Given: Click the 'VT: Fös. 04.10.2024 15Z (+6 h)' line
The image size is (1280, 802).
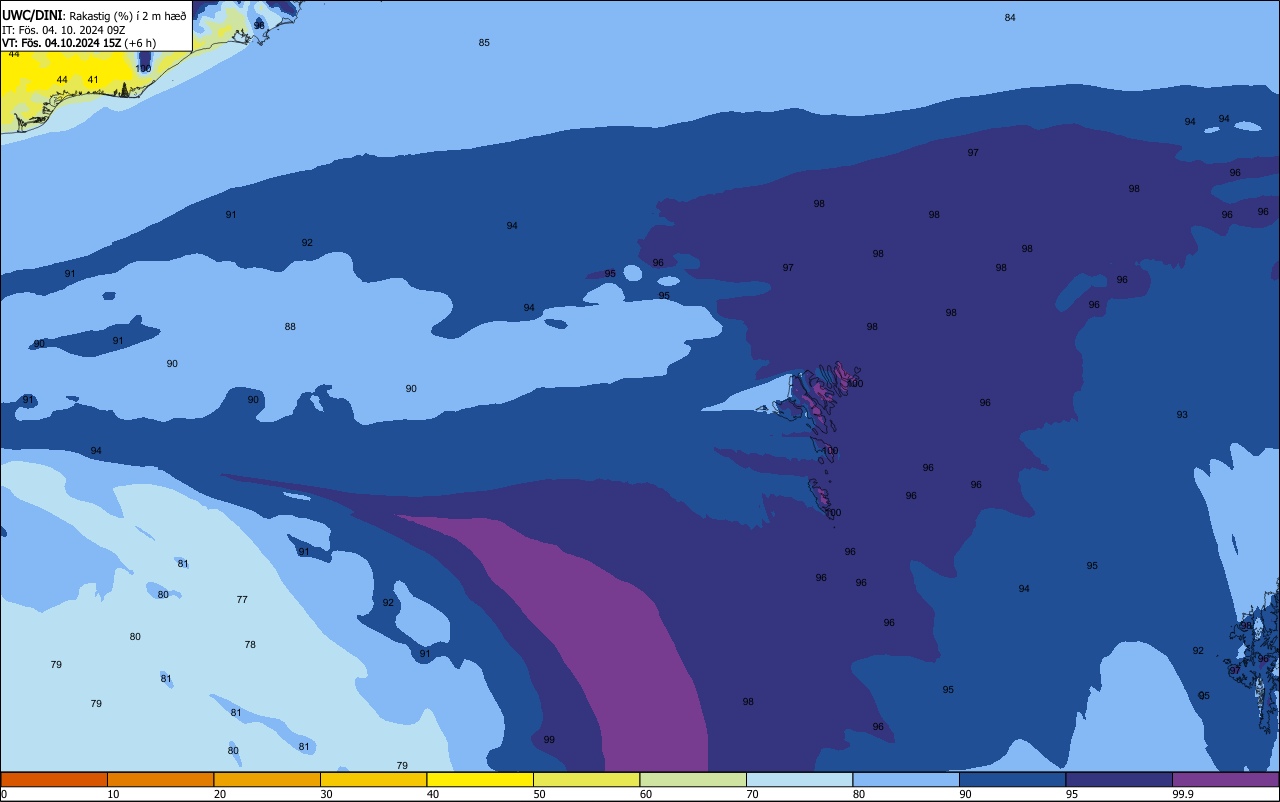Looking at the screenshot, I should (79, 43).
